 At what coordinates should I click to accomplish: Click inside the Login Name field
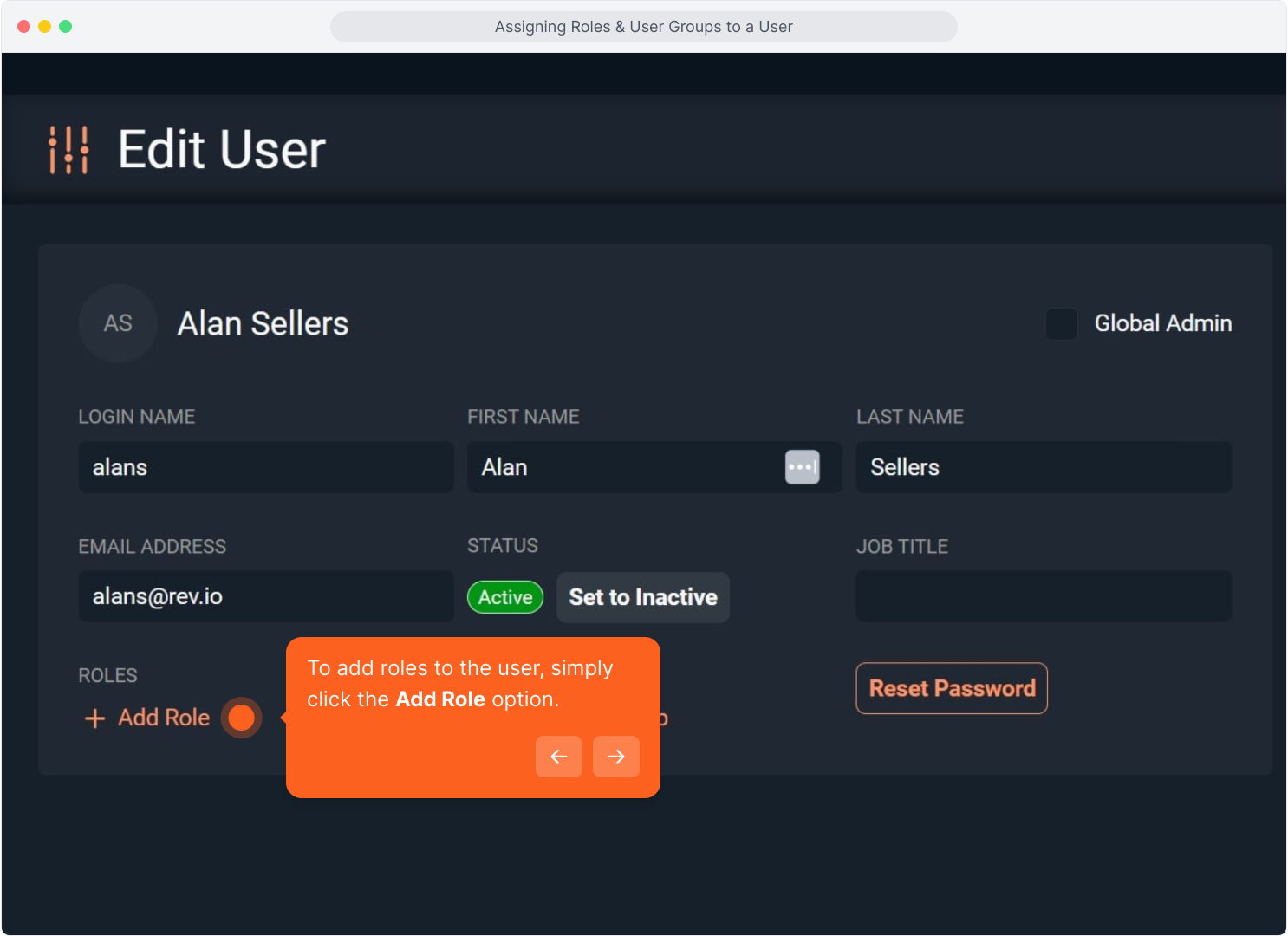click(x=265, y=467)
